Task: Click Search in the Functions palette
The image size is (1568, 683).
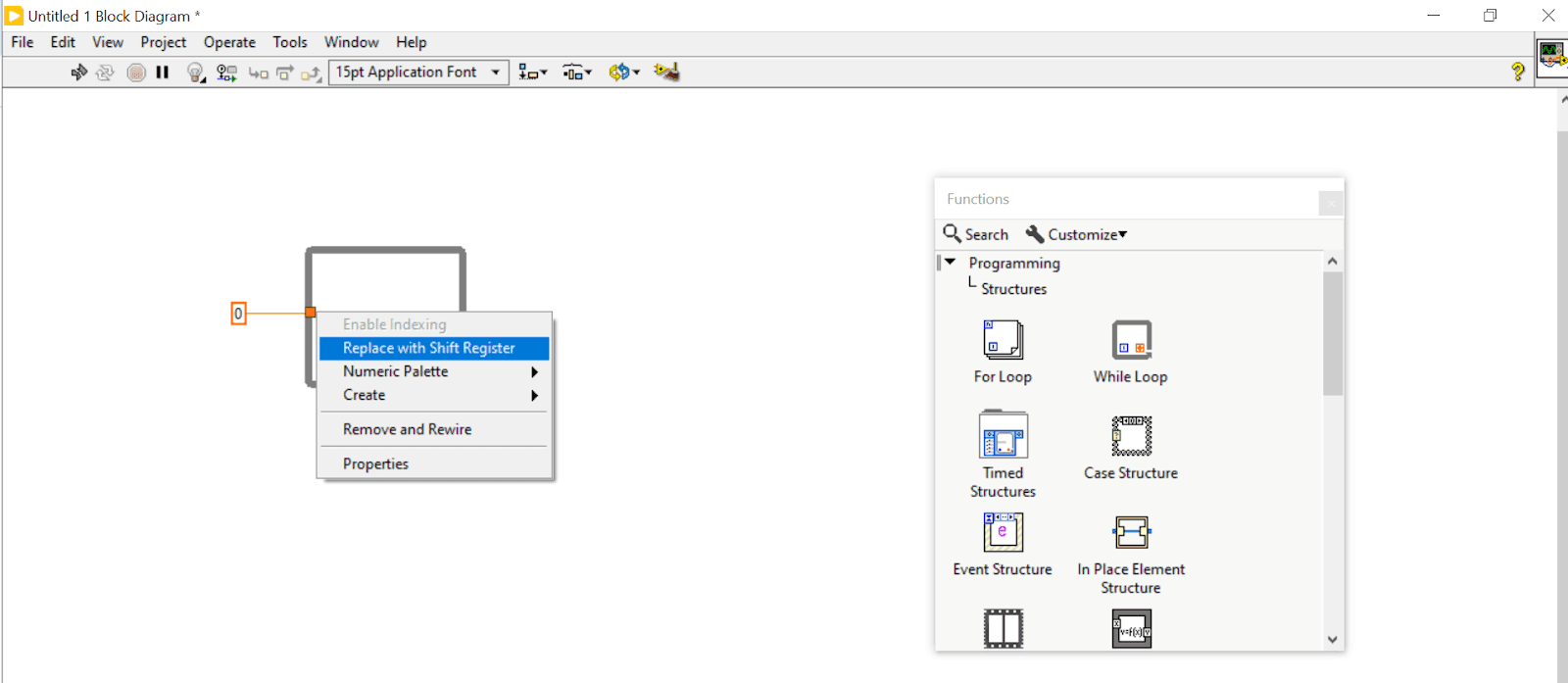Action: click(x=976, y=234)
